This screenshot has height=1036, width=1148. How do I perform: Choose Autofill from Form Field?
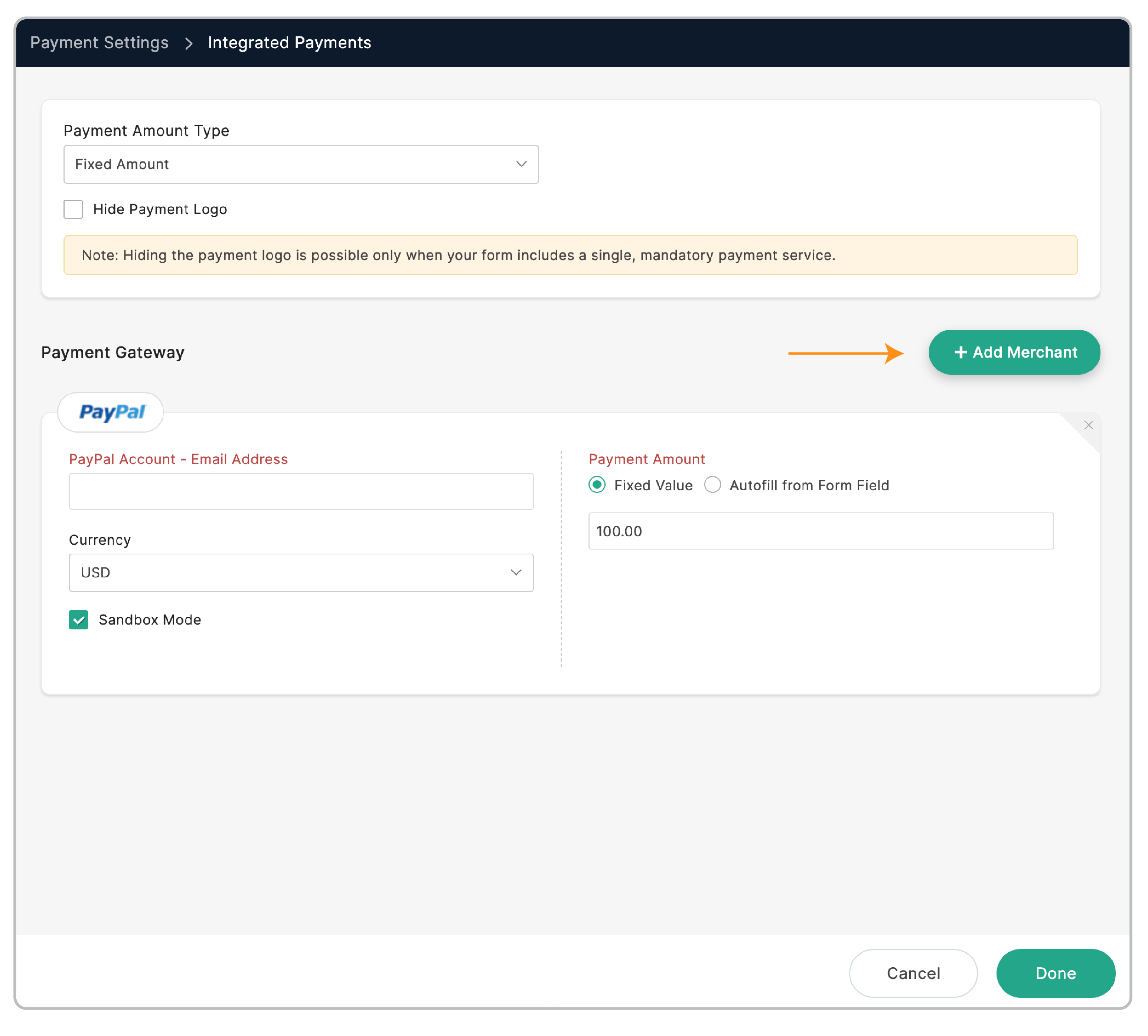712,485
